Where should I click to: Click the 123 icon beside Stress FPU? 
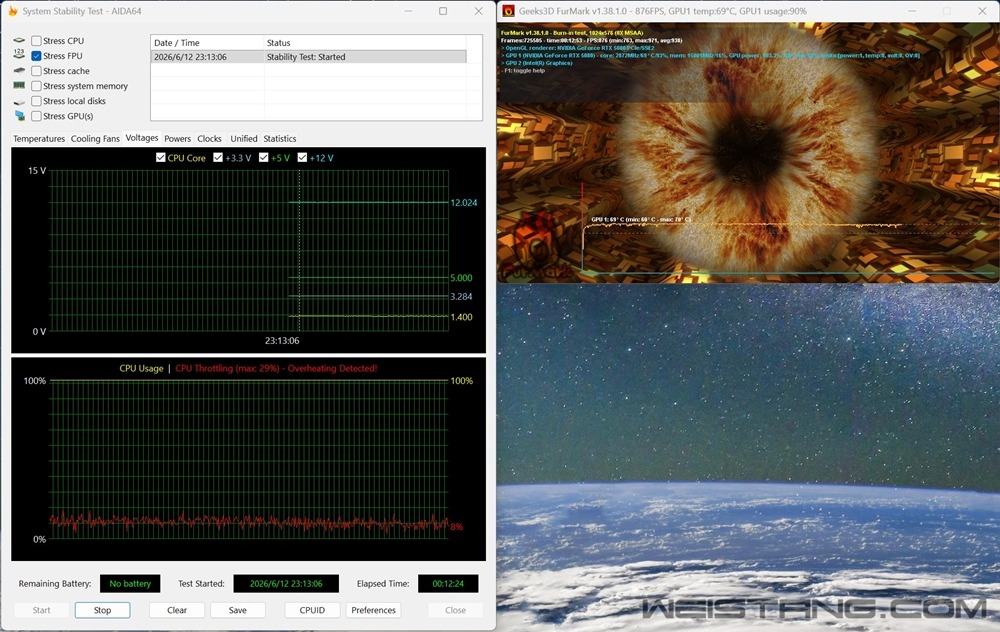pyautogui.click(x=19, y=55)
